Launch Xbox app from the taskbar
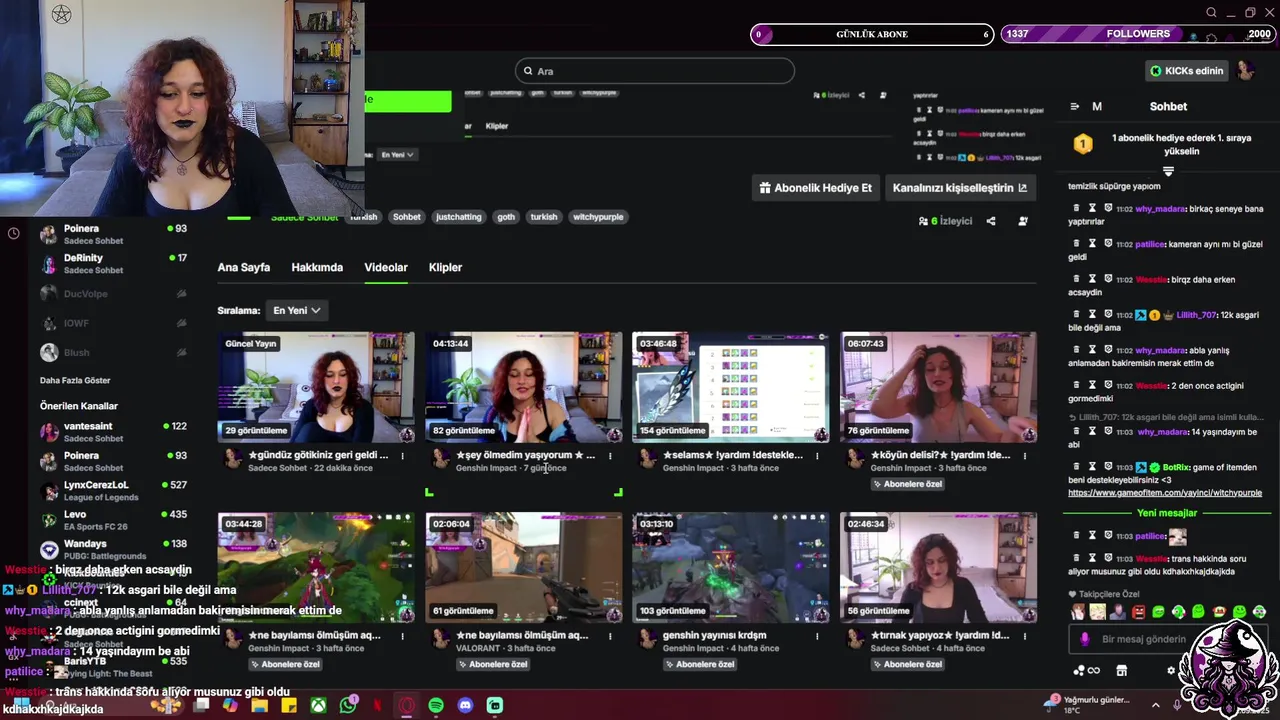 tap(318, 705)
